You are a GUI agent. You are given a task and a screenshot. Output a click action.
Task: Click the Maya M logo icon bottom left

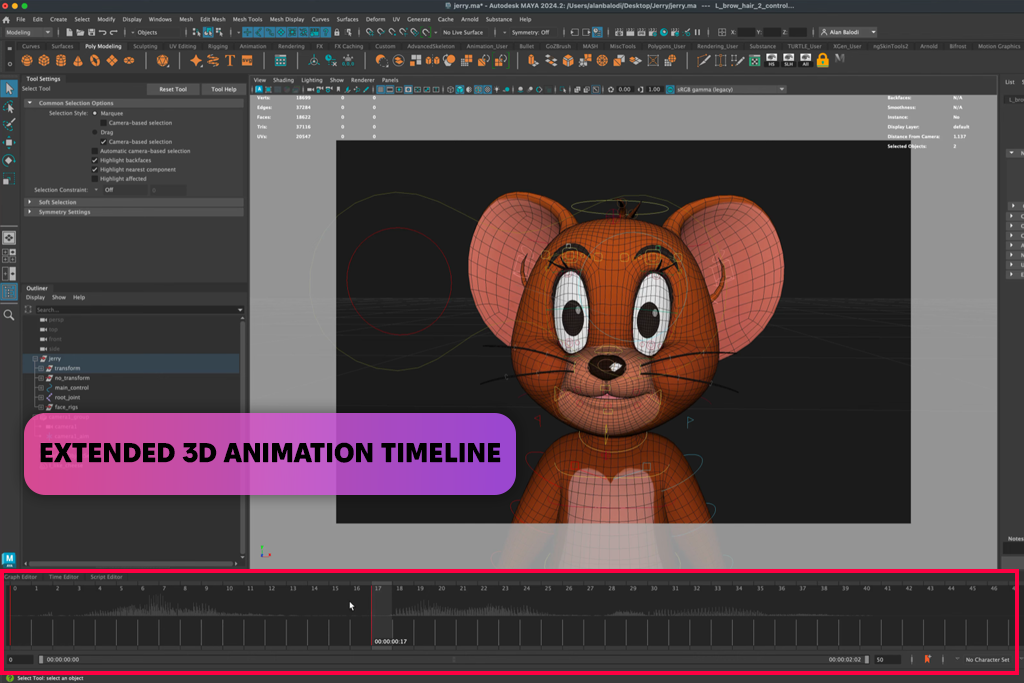(x=8, y=560)
